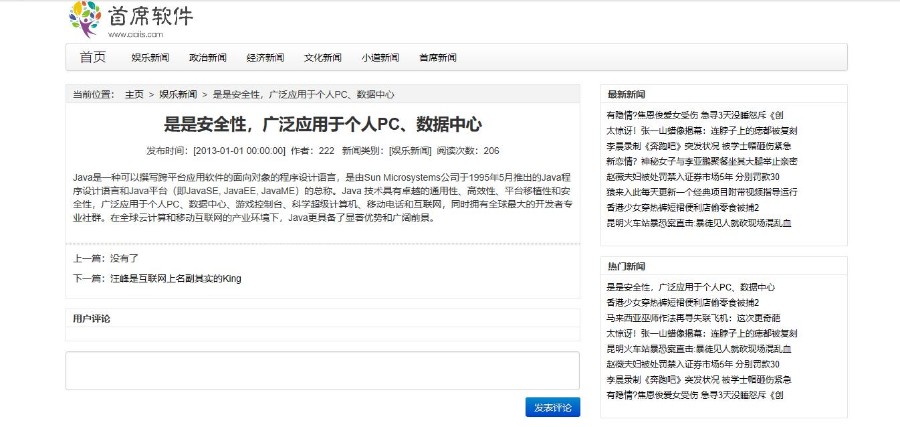Open 李晨录制《奔跑吧》 in 最新新闻 list
The height and width of the screenshot is (427, 900).
pos(699,146)
